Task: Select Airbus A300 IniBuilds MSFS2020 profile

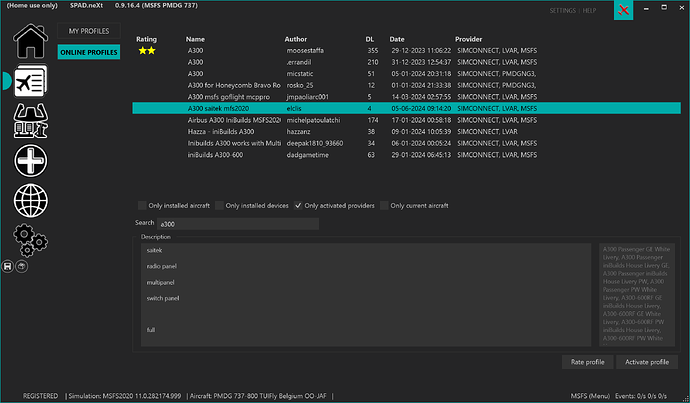Action: click(407, 120)
